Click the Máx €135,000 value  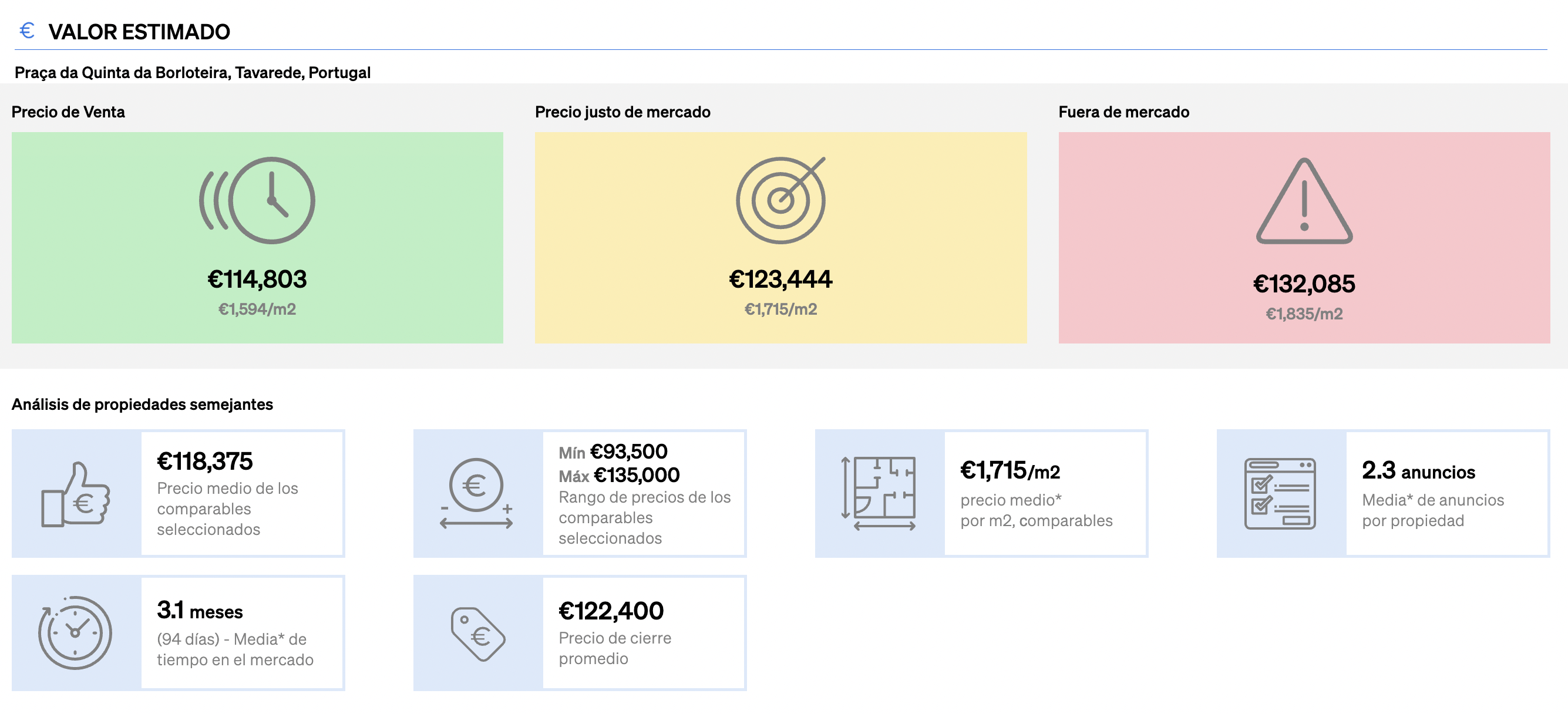coord(619,476)
